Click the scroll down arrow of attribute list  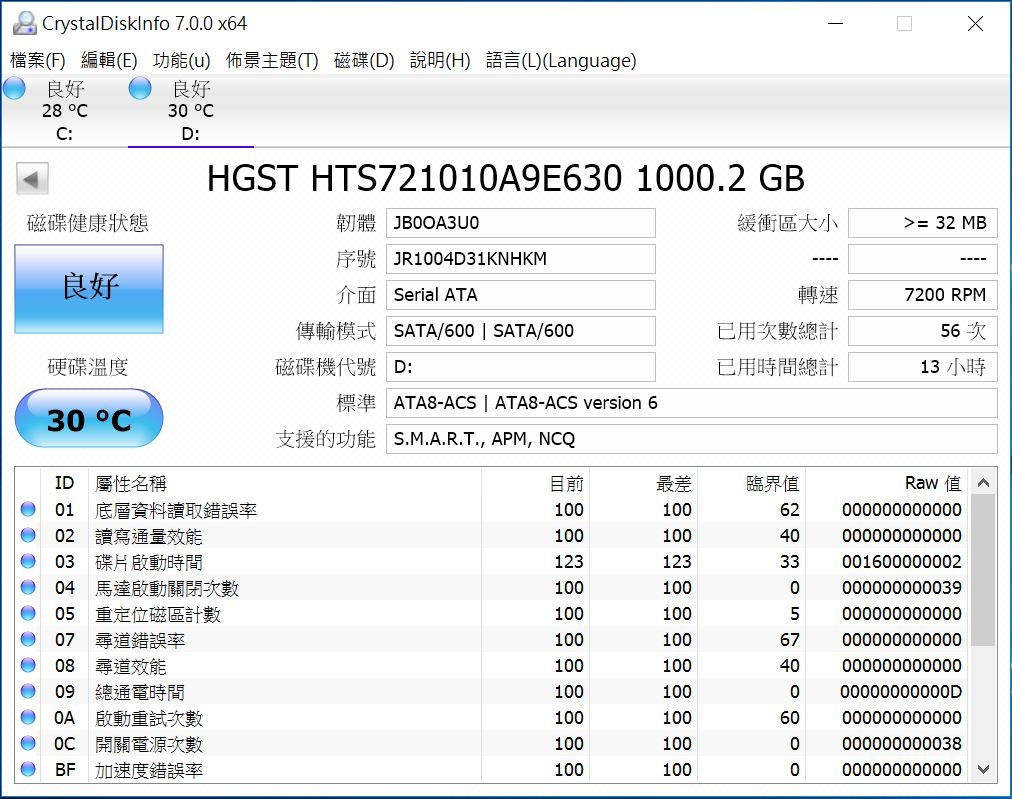tap(984, 769)
